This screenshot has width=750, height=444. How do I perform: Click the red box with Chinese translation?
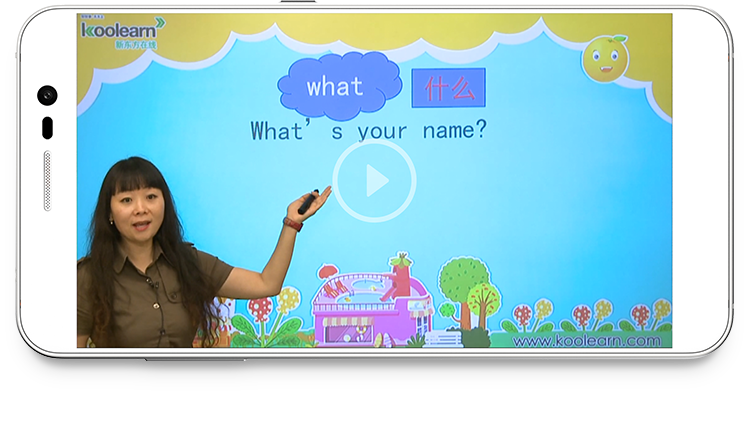coord(448,88)
